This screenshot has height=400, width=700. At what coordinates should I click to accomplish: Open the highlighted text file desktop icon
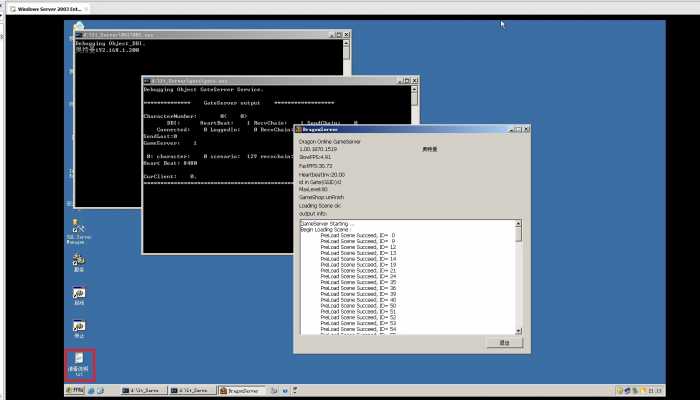(78, 361)
